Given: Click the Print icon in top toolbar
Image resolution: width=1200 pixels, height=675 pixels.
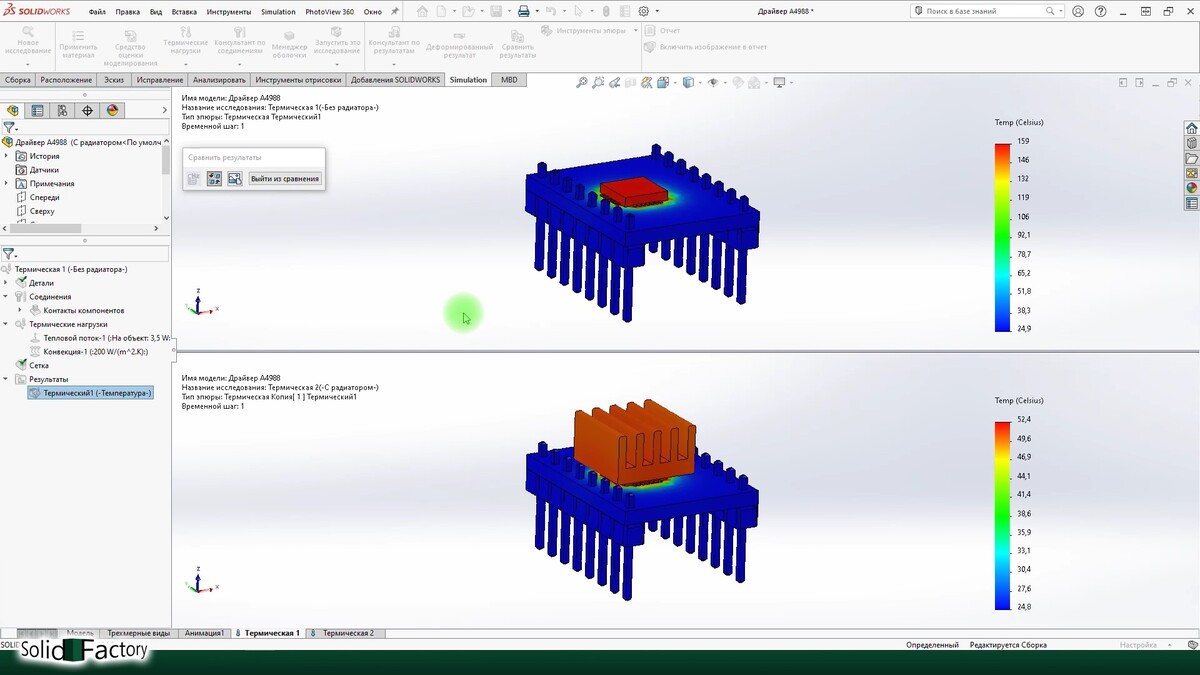Looking at the screenshot, I should [x=523, y=12].
